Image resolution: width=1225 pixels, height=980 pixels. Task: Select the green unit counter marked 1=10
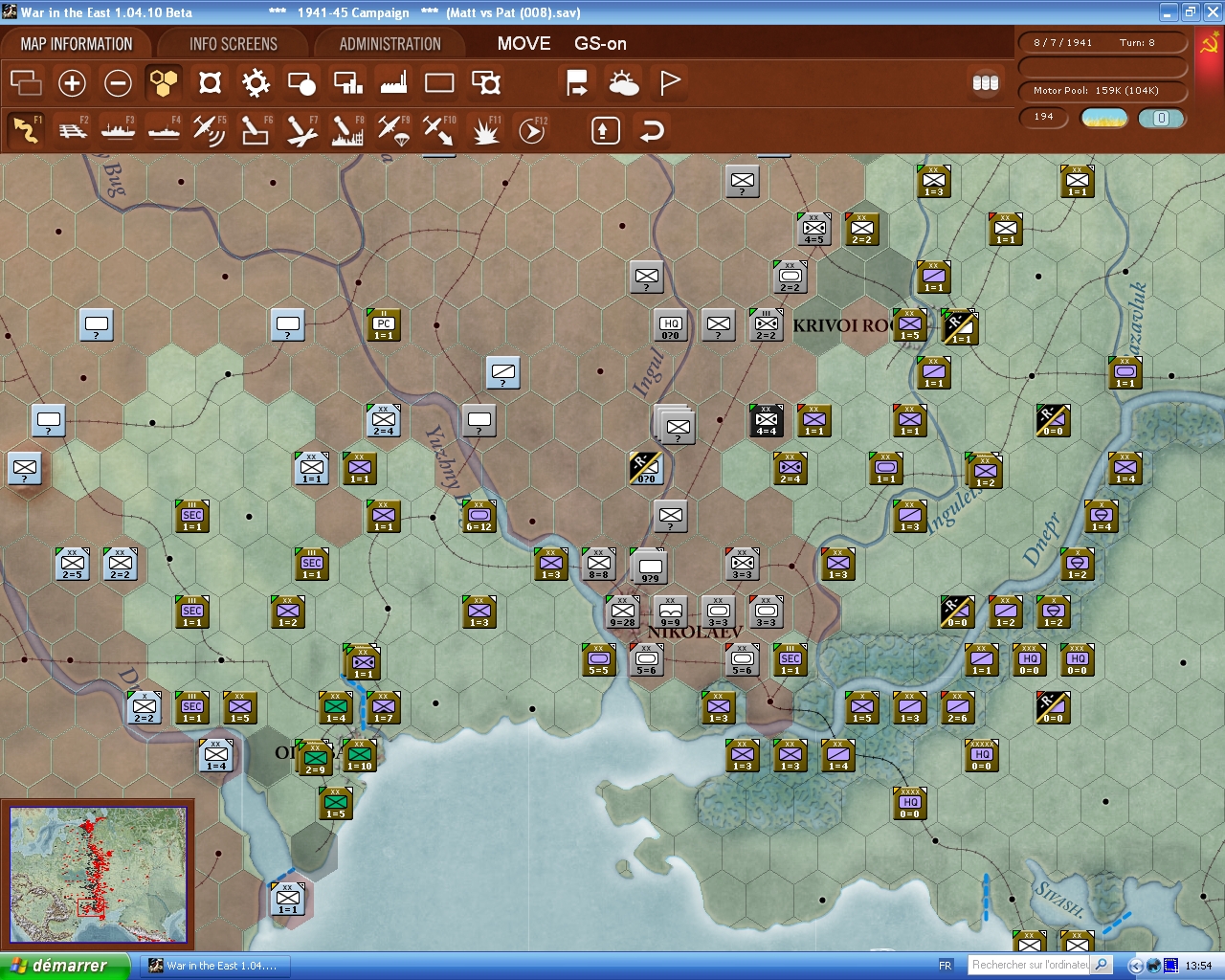[360, 755]
